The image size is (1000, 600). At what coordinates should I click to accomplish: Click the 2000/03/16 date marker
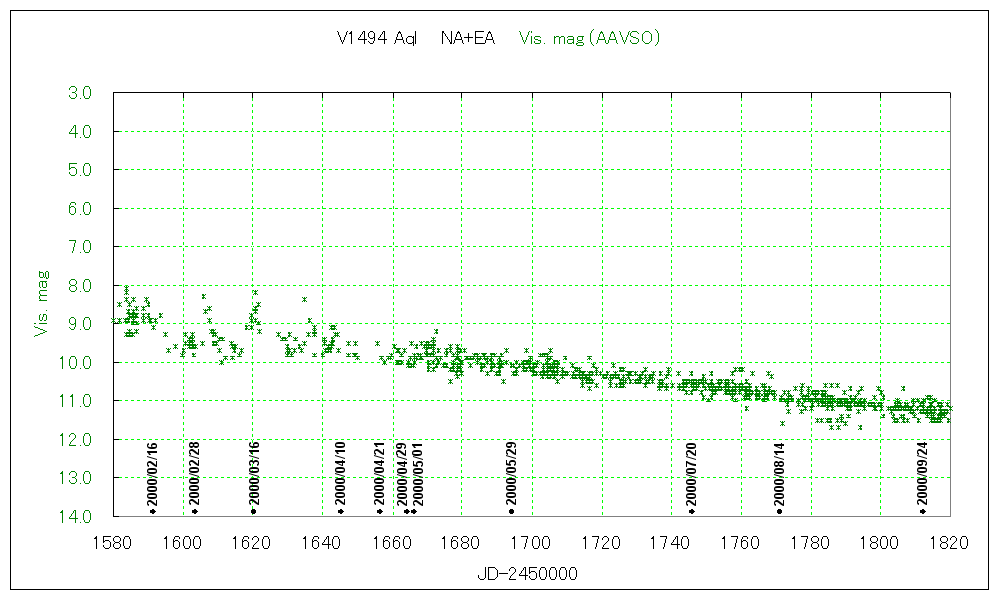(x=254, y=476)
